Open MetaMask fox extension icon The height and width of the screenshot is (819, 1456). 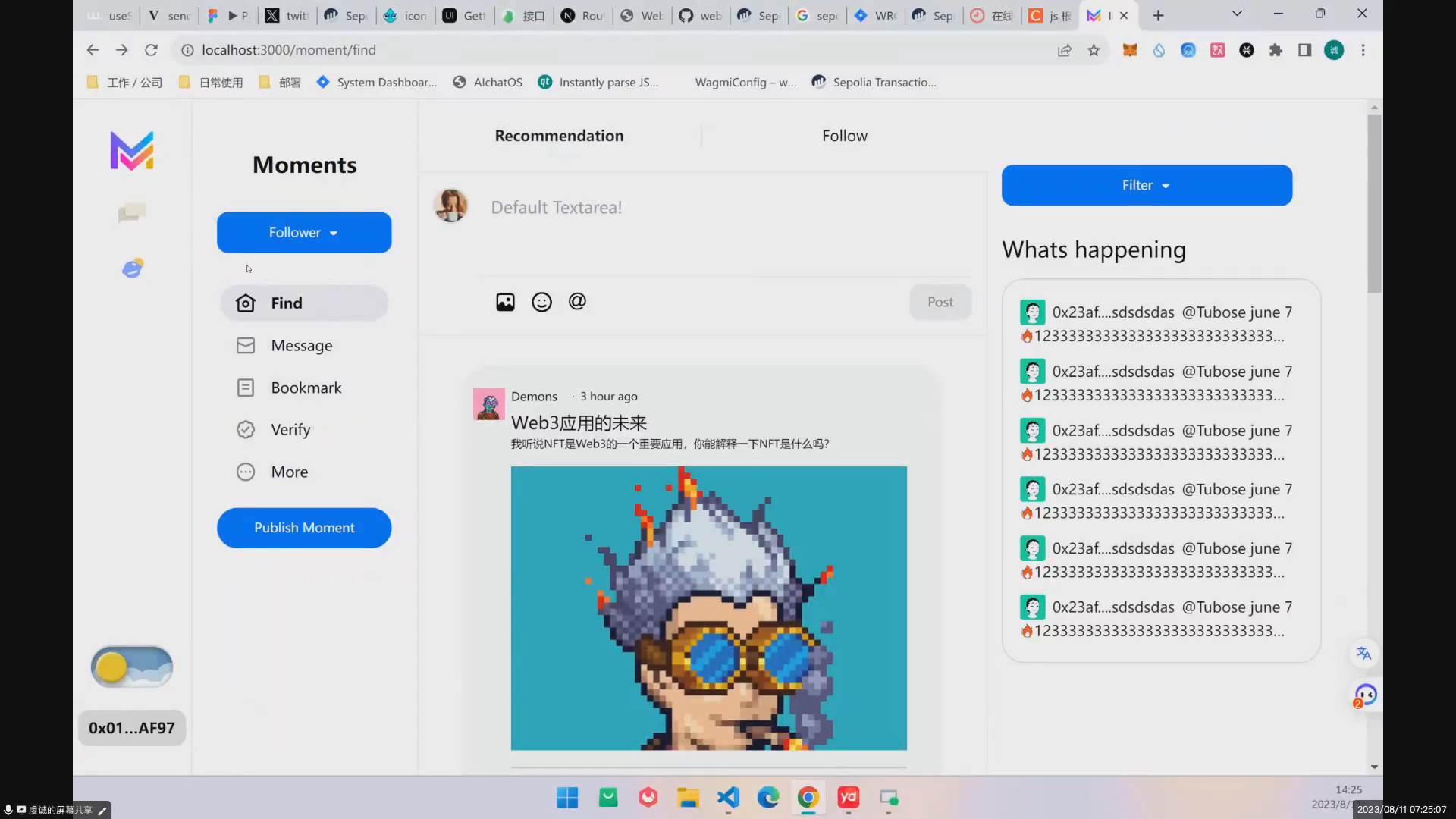click(x=1130, y=50)
